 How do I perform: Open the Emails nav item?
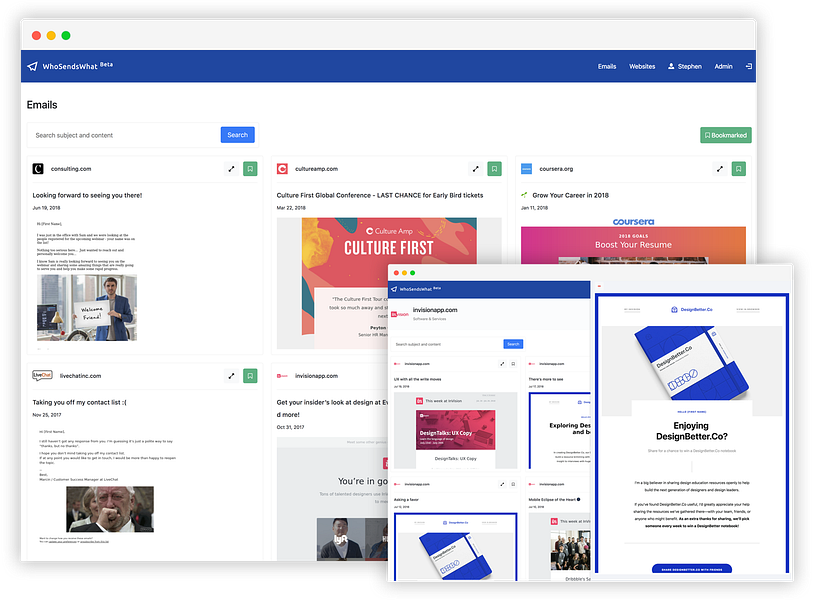(607, 66)
